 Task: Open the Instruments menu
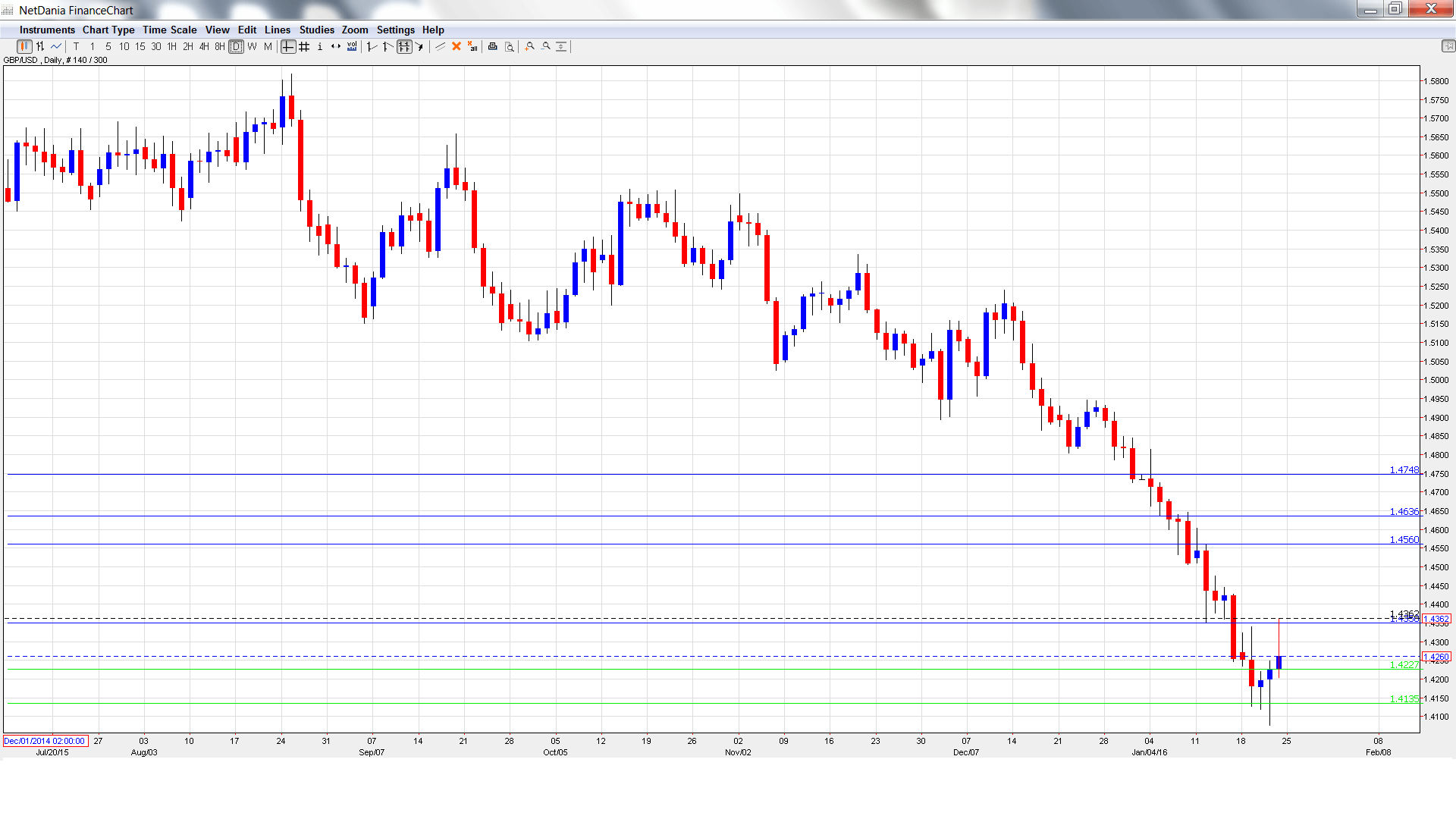[x=47, y=30]
